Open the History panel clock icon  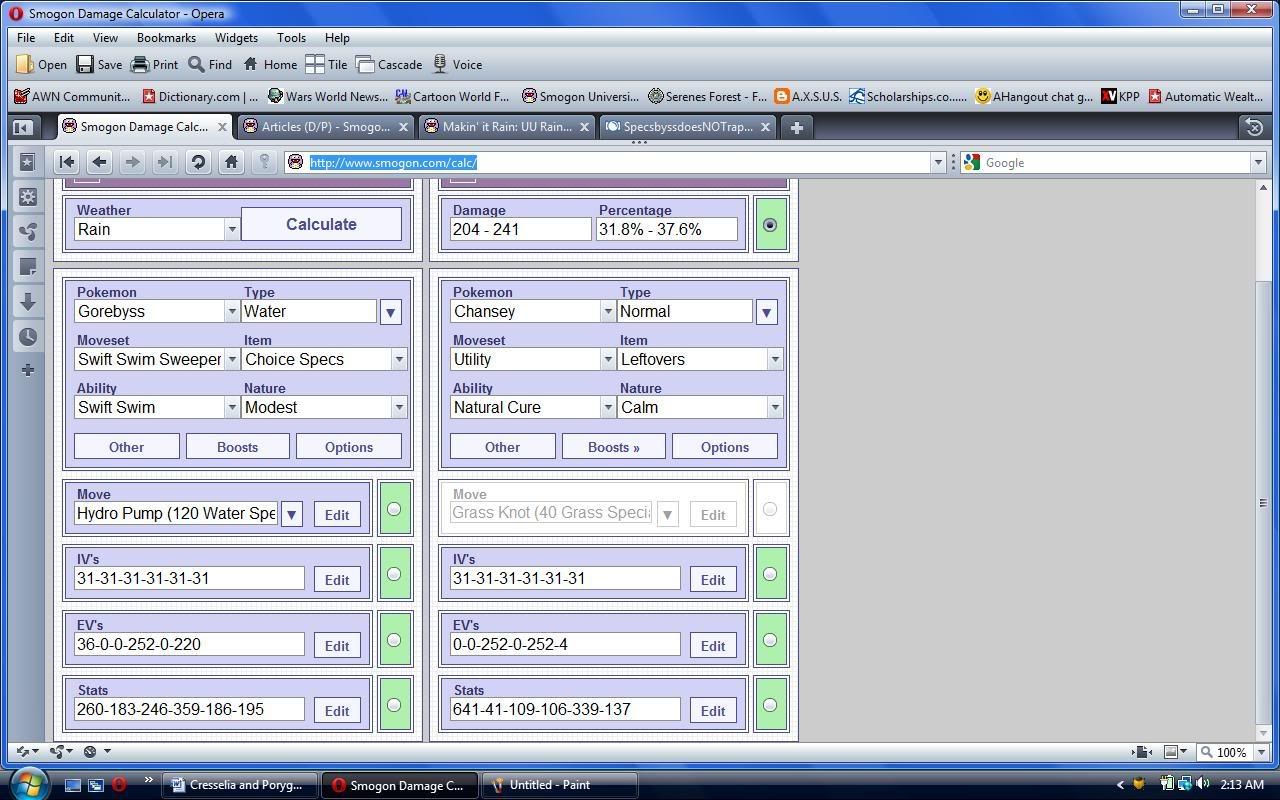pyautogui.click(x=28, y=336)
